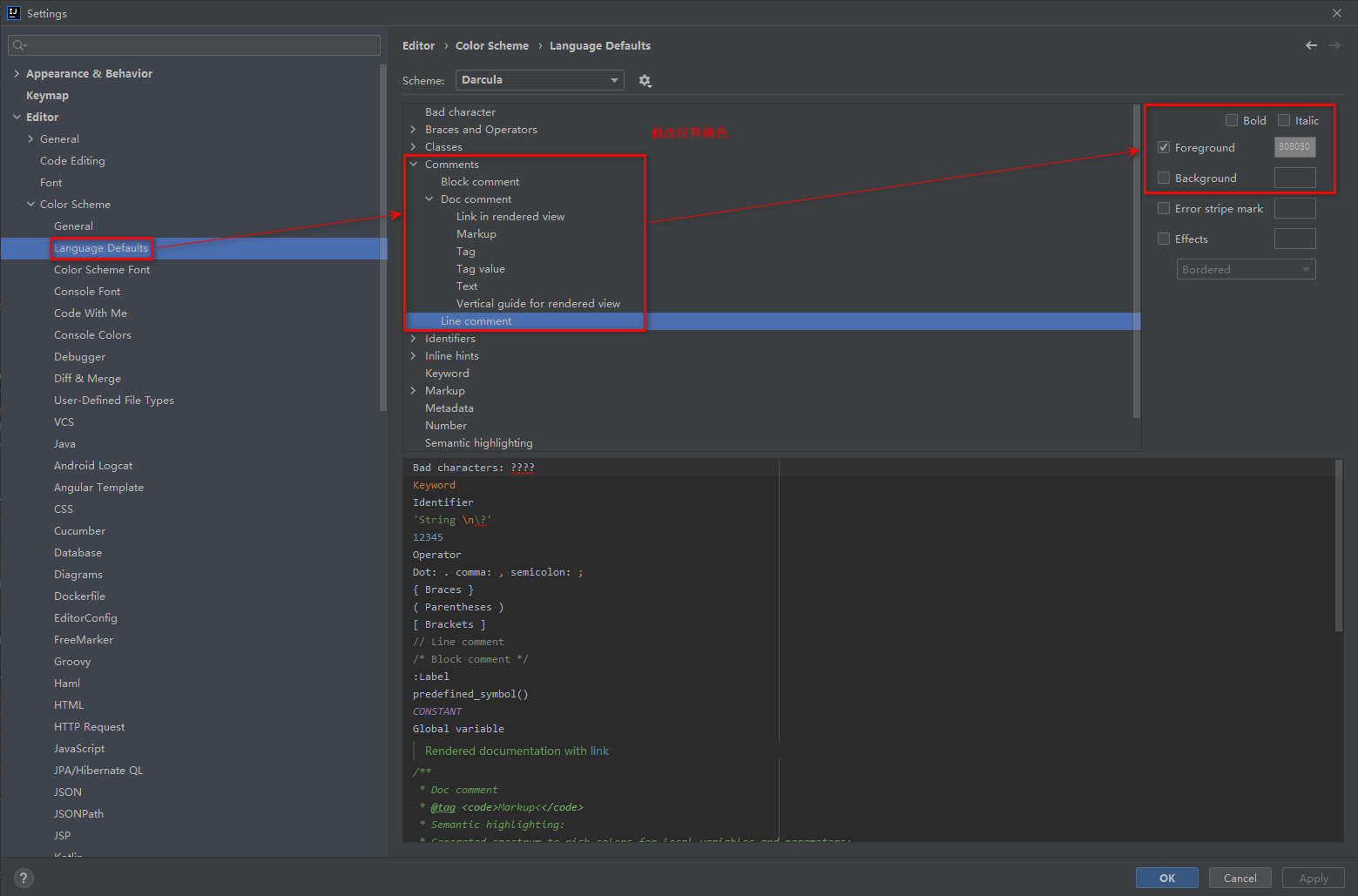Screen dimensions: 1358x896
Task: Click the Effects color swatch
Action: point(1294,239)
